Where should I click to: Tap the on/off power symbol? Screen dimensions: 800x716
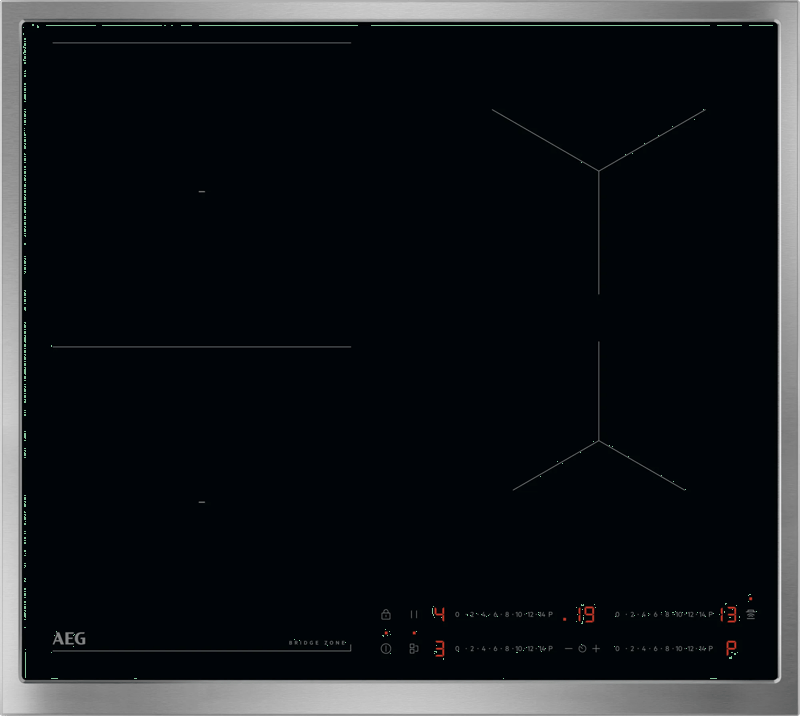coord(386,649)
